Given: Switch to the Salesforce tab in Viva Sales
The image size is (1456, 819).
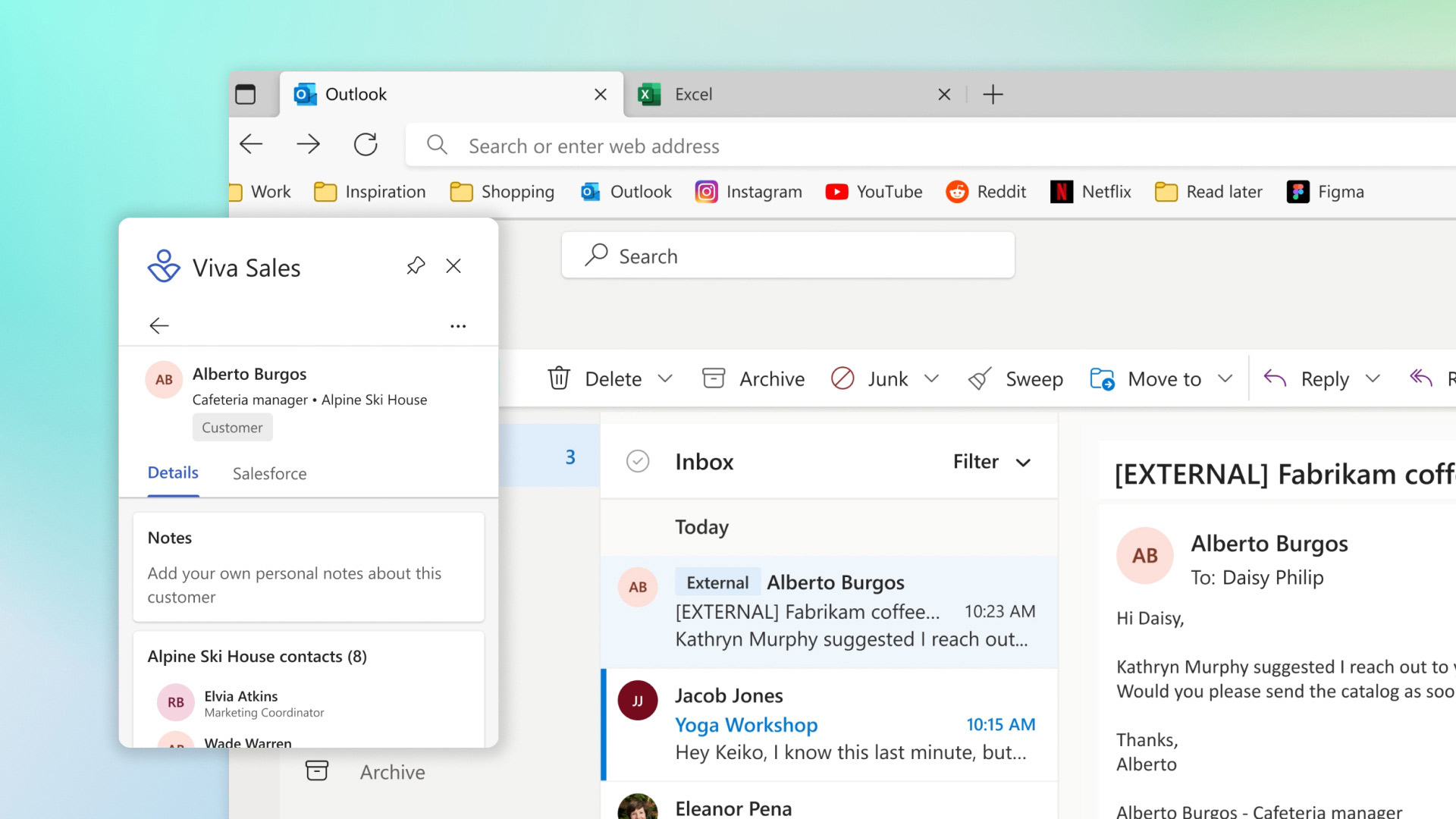Looking at the screenshot, I should pos(269,473).
